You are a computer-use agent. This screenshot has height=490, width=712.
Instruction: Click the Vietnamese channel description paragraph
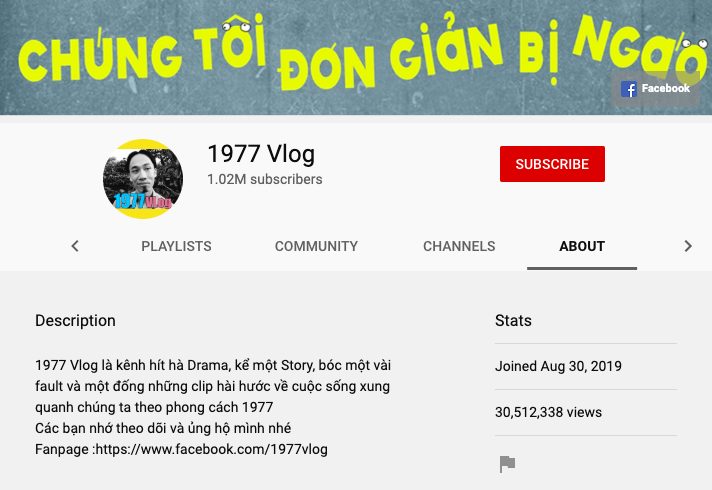(x=213, y=407)
